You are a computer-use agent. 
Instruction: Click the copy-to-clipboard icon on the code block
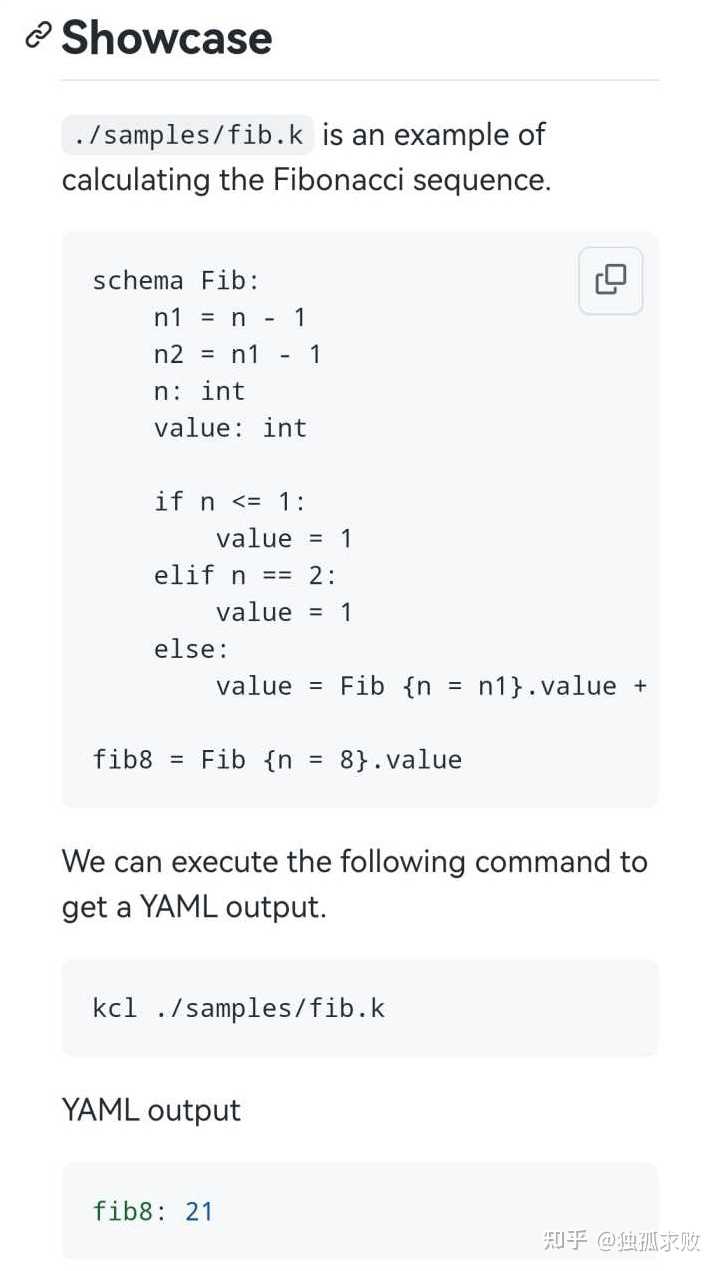click(x=610, y=281)
